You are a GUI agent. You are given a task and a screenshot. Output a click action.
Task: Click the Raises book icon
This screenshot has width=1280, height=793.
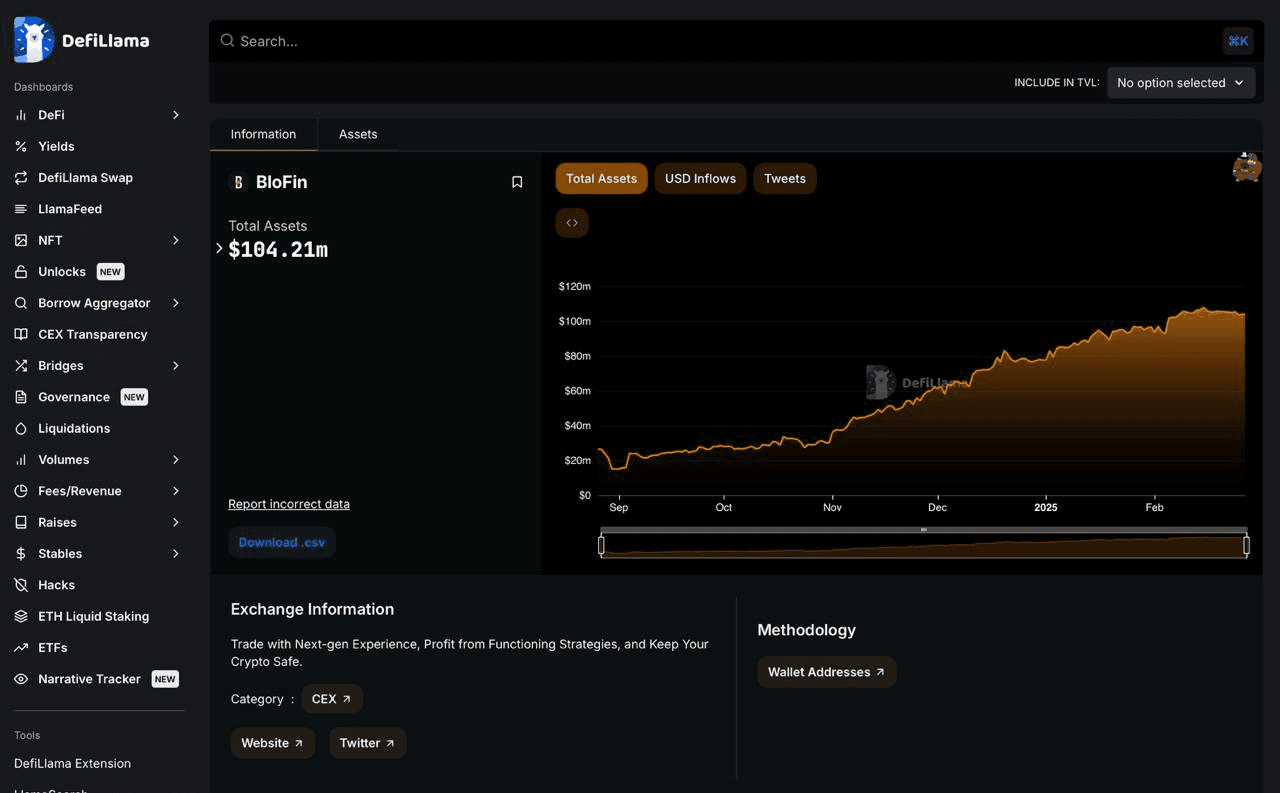click(21, 522)
